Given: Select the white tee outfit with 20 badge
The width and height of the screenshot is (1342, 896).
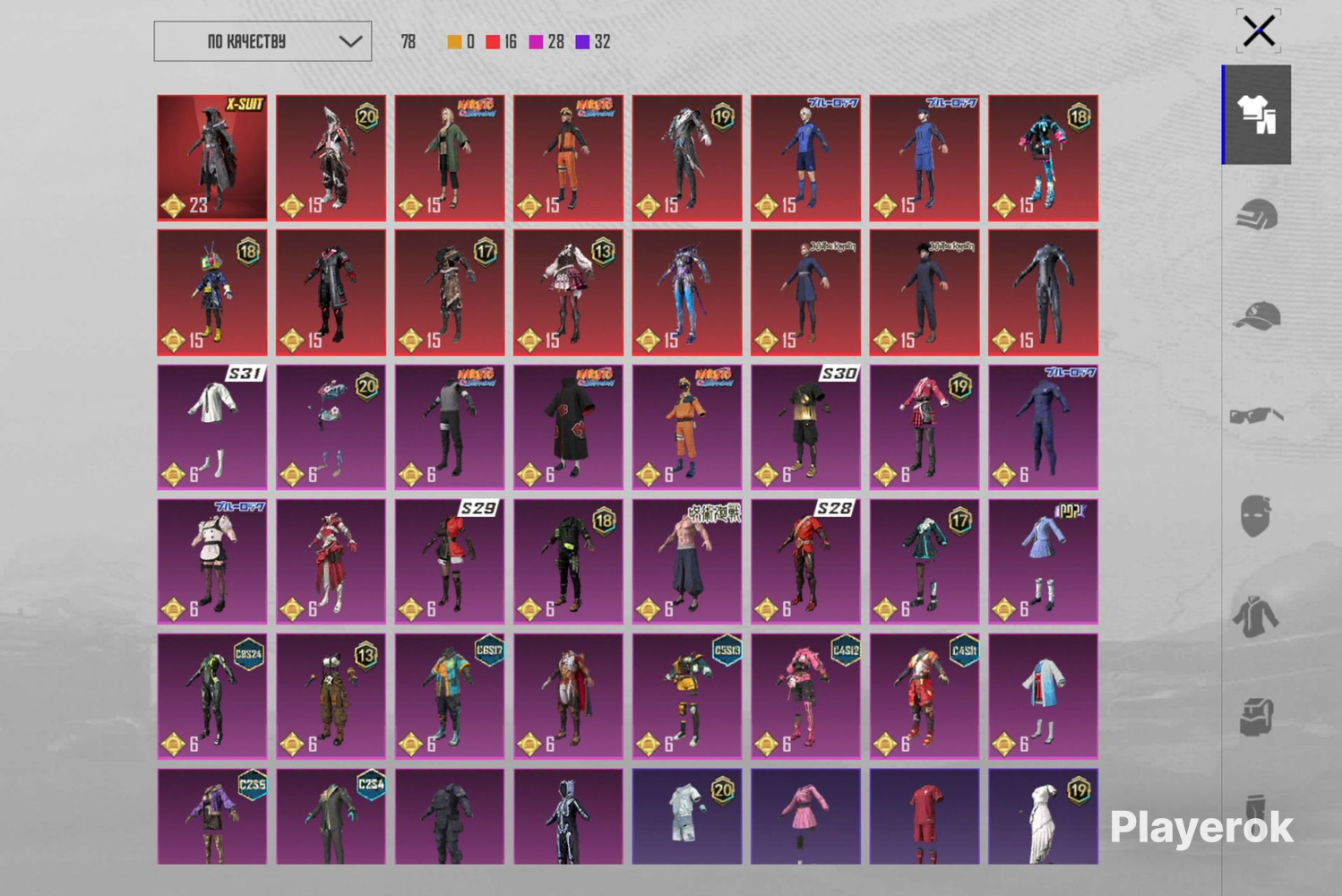Looking at the screenshot, I should [x=687, y=816].
